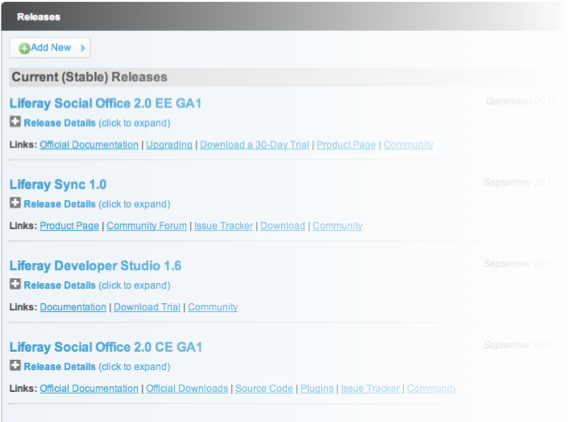Viewport: 568px width, 422px height.
Task: Open Issue Tracker link for Liferay Sync 1.0
Action: coord(224,226)
